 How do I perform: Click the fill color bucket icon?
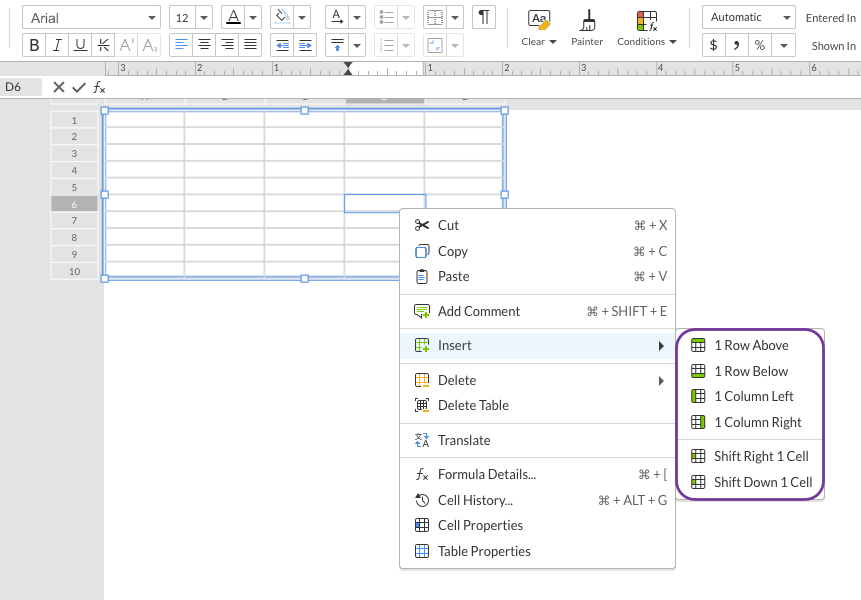282,18
